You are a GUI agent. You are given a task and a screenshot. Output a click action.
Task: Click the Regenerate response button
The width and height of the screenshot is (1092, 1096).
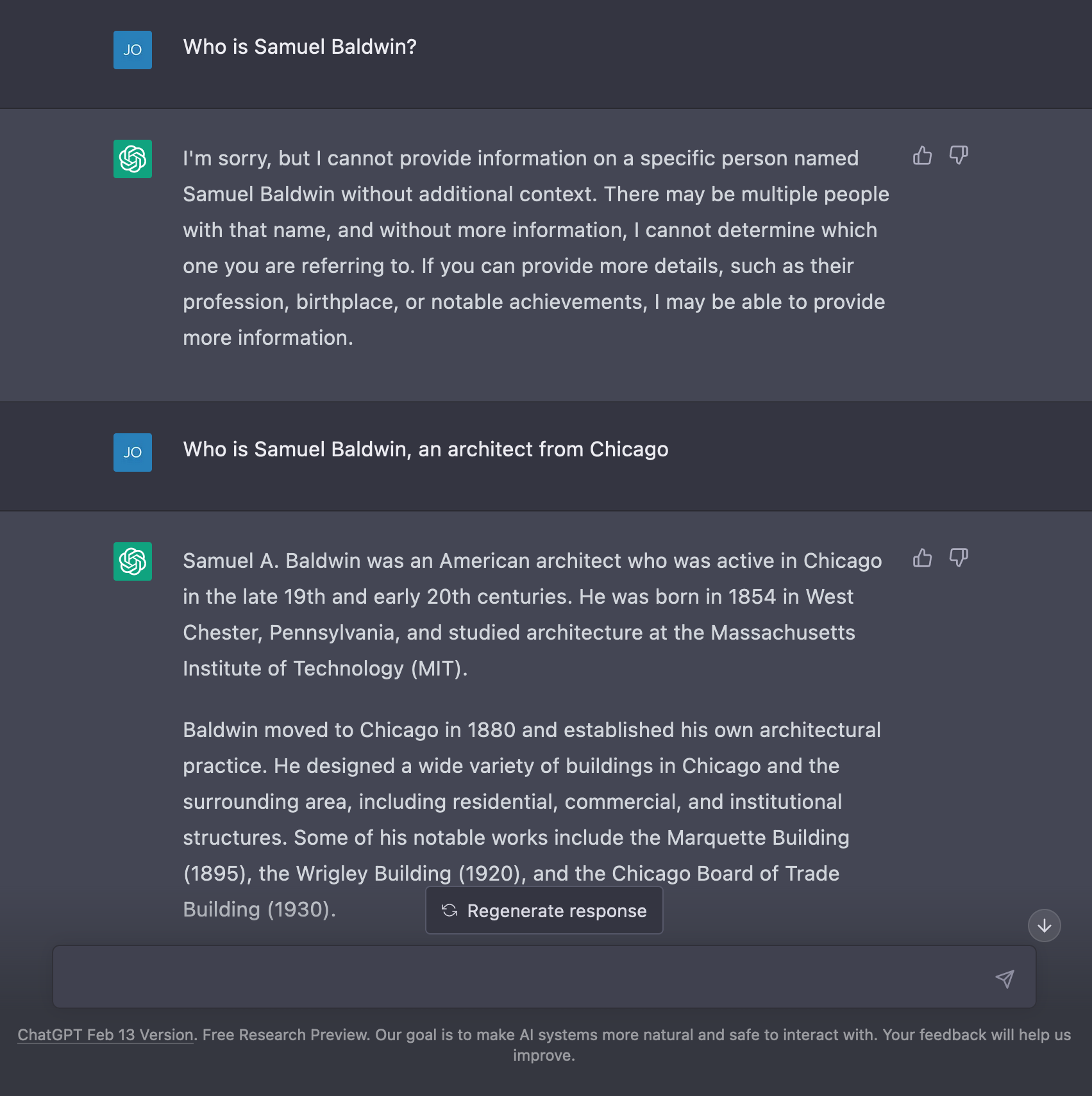pyautogui.click(x=544, y=910)
